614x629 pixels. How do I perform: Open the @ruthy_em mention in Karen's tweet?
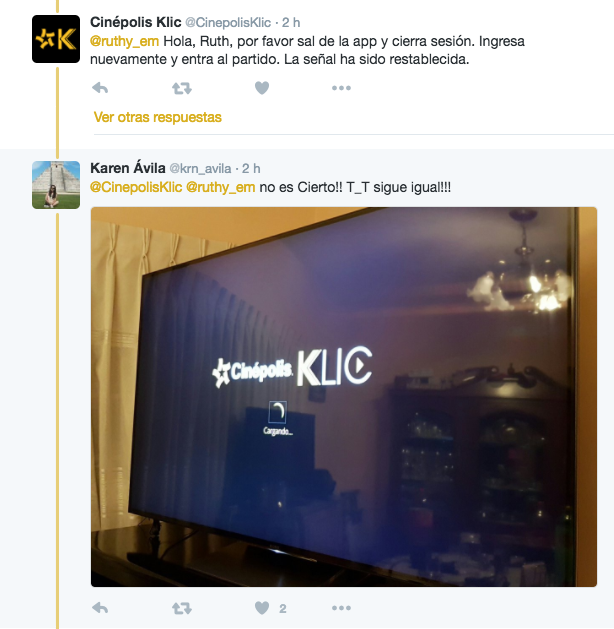coord(221,187)
